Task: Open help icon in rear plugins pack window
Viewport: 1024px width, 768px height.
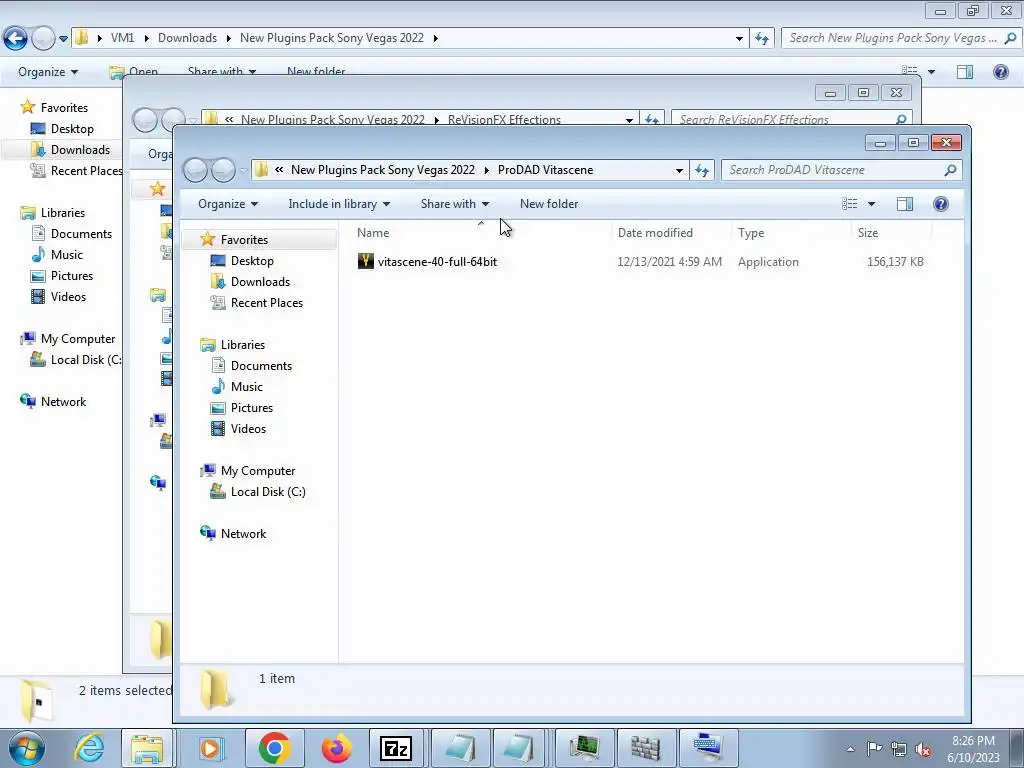Action: point(1000,72)
